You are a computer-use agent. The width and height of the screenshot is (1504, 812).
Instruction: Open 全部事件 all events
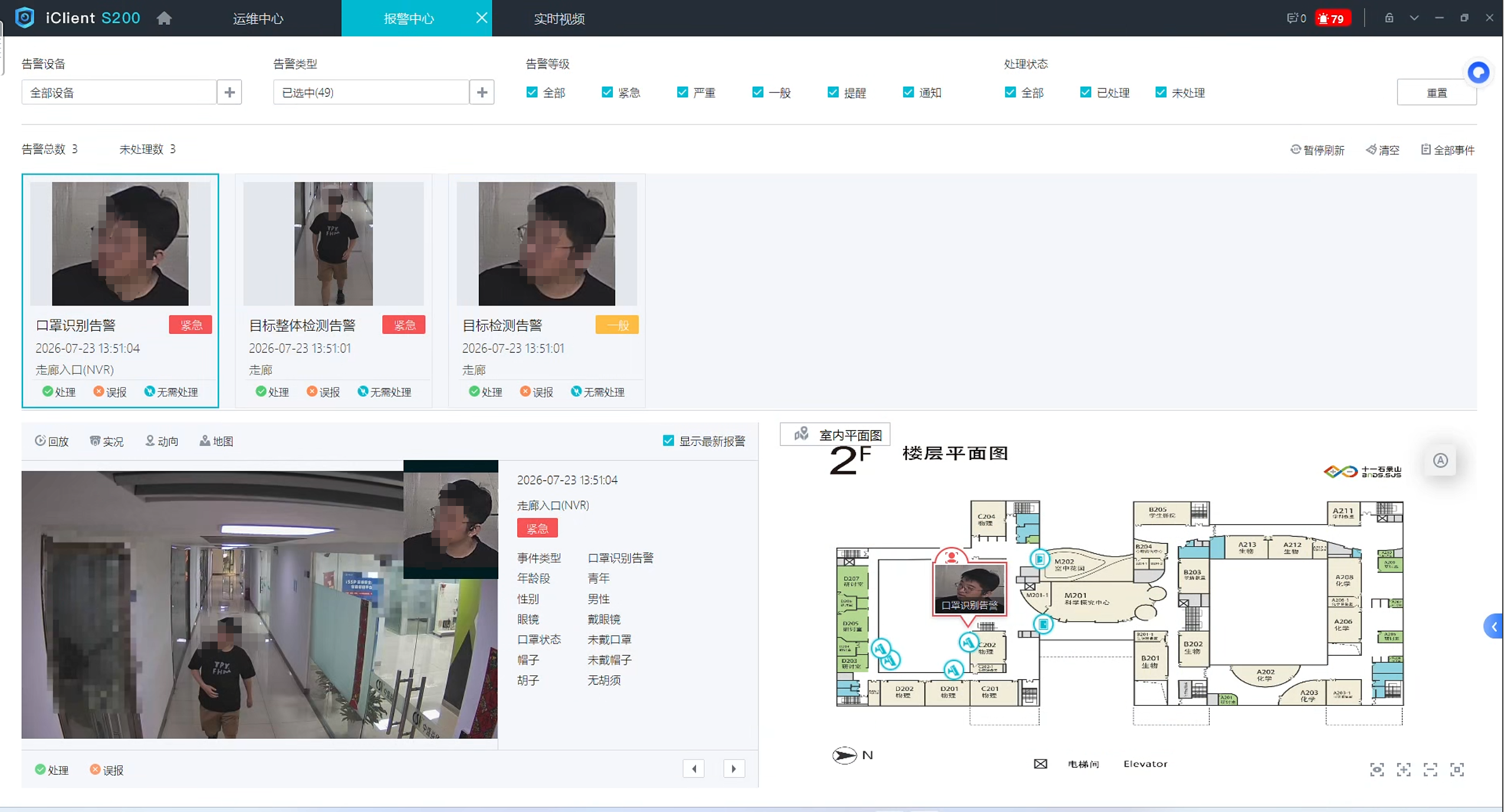click(1448, 150)
